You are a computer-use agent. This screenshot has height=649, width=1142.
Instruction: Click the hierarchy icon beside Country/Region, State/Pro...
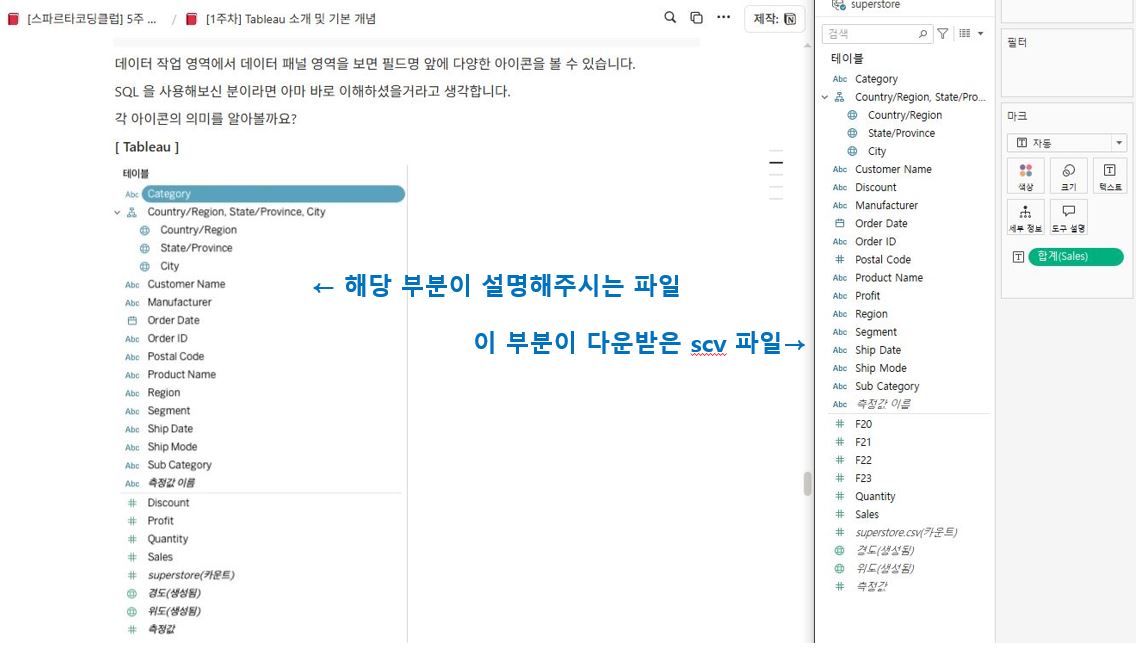[x=840, y=97]
